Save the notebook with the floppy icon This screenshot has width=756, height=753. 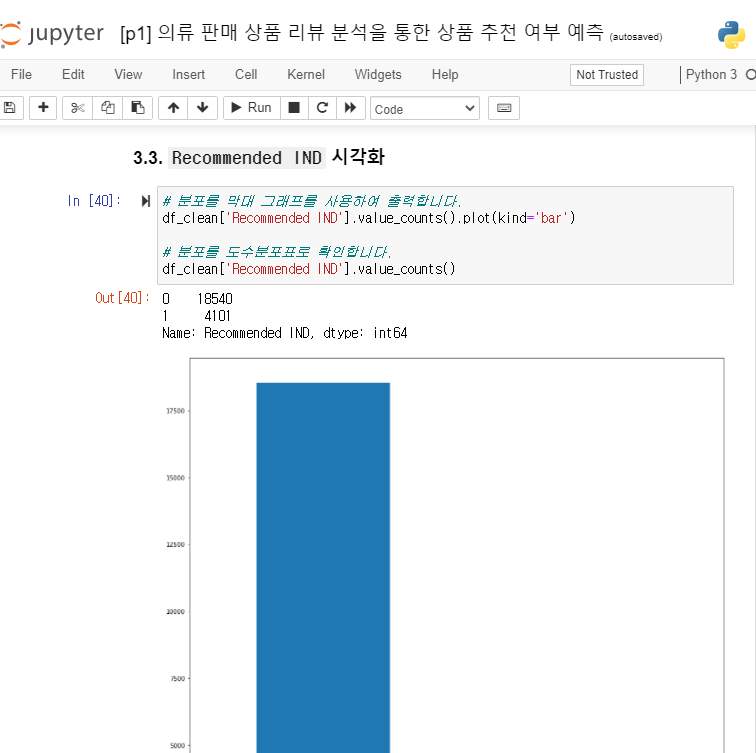[x=10, y=108]
